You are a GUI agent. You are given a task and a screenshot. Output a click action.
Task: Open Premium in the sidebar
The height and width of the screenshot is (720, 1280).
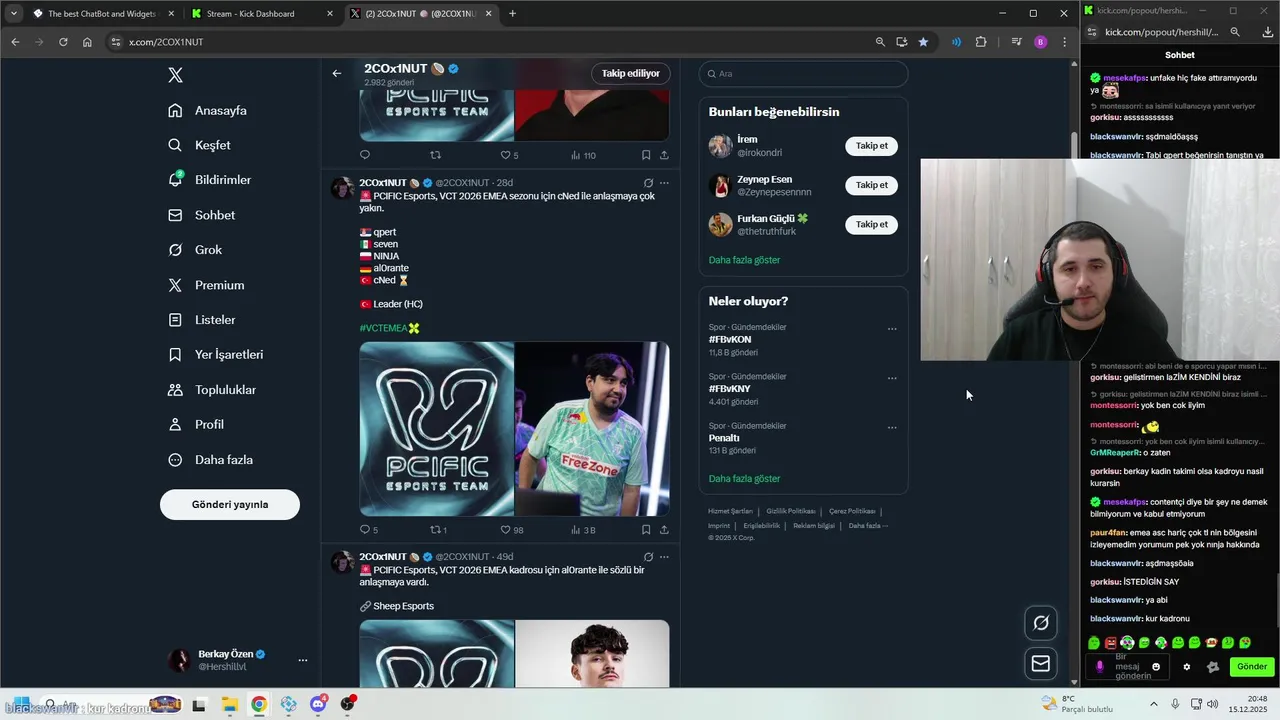pyautogui.click(x=207, y=285)
